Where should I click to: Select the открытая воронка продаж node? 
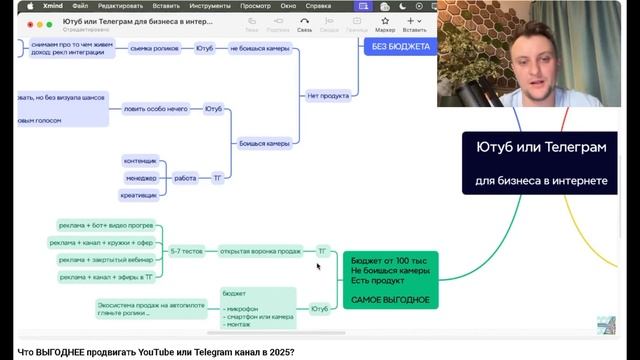(x=260, y=251)
